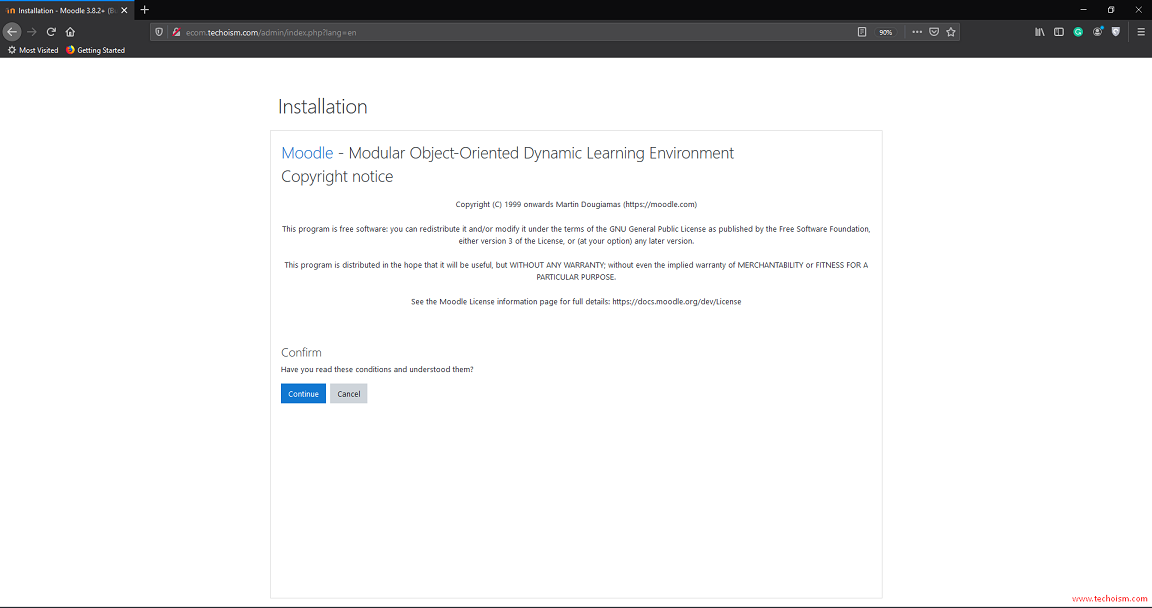Show site security info via crossed lock icon

[x=176, y=32]
